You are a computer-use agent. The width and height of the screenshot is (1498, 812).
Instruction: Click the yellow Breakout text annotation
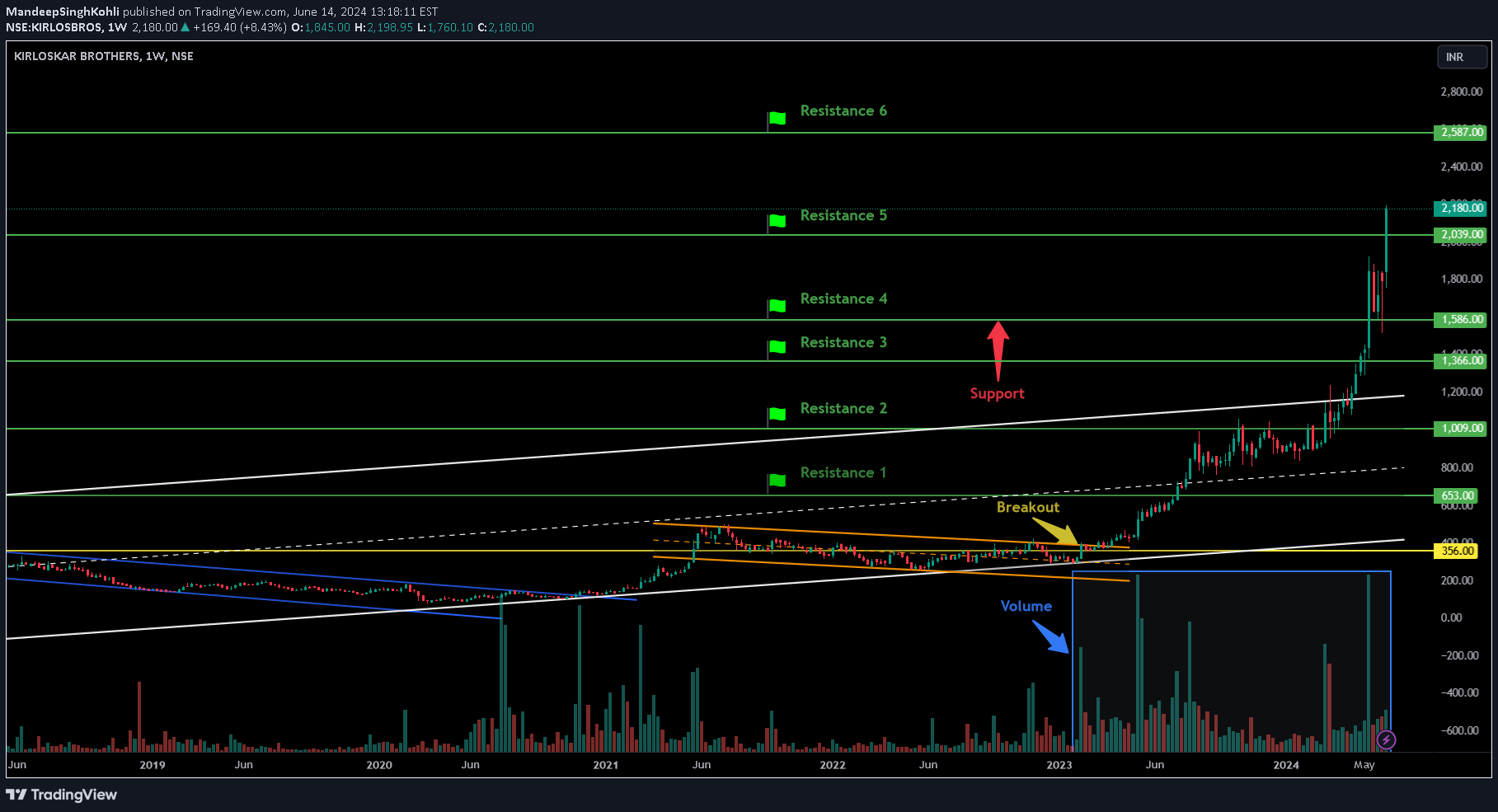coord(1028,507)
